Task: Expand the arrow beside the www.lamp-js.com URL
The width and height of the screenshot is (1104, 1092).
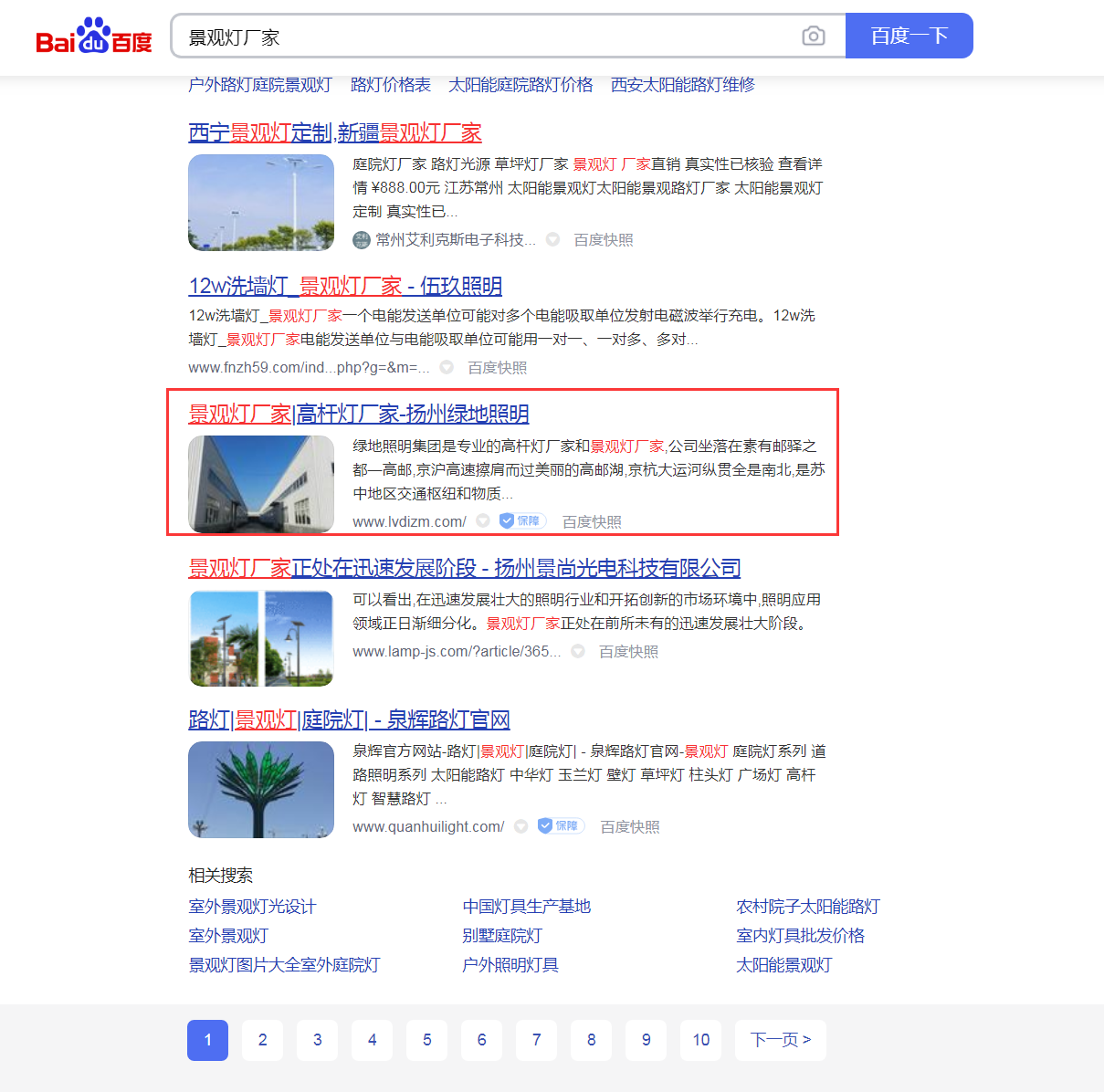Action: (x=578, y=651)
